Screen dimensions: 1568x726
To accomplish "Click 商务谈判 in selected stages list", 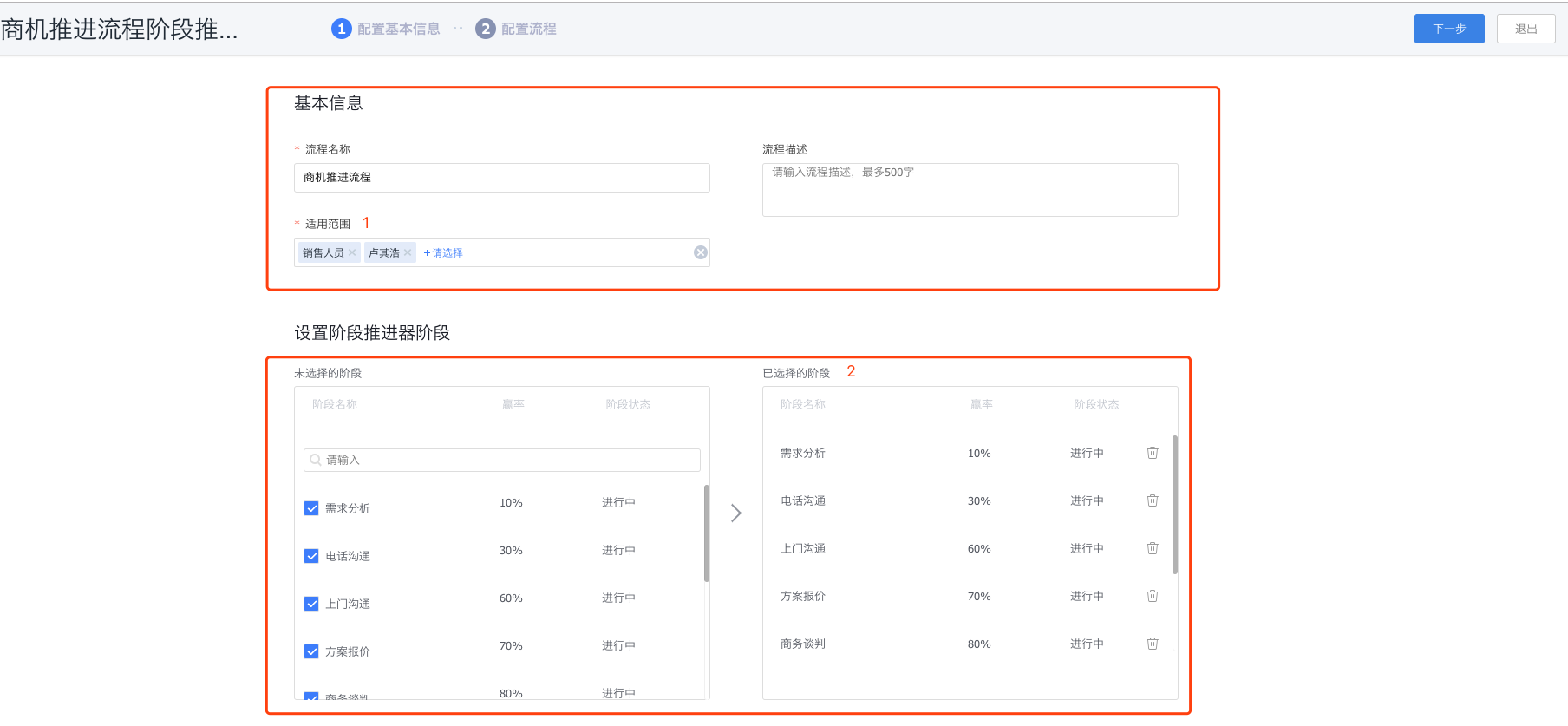I will [803, 644].
